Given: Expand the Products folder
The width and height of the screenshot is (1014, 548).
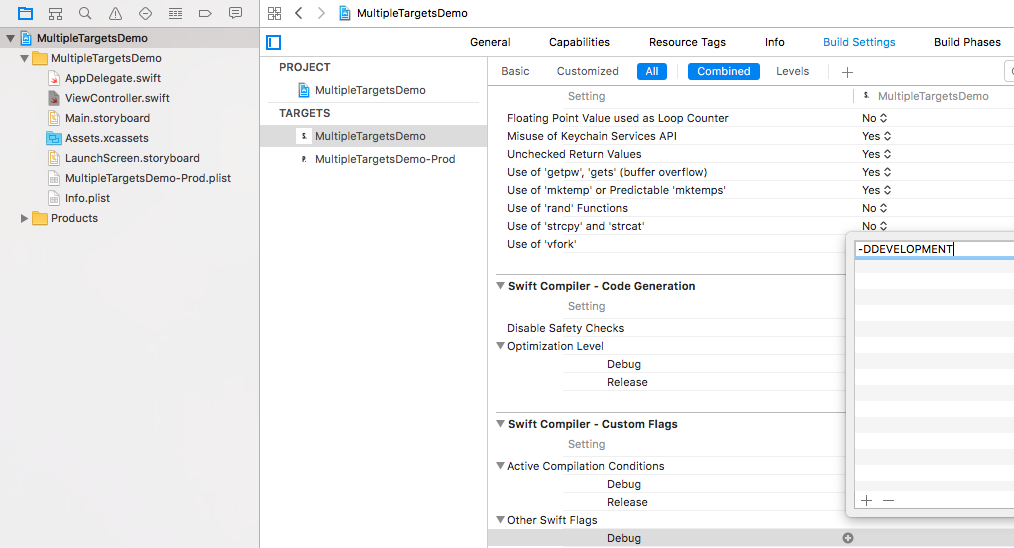Looking at the screenshot, I should pos(25,218).
